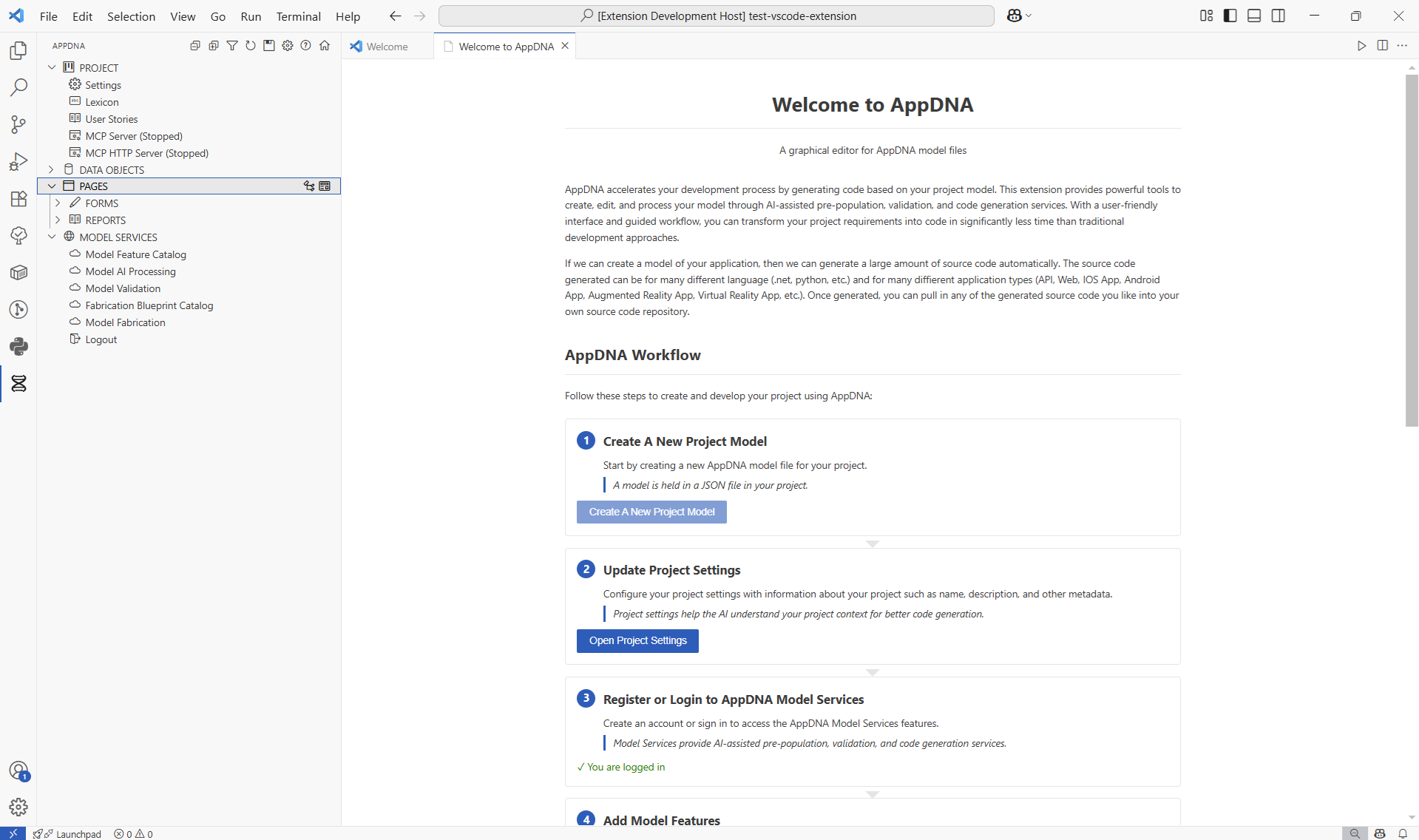Go back using title bar left arrow
1419x840 pixels.
tap(395, 16)
